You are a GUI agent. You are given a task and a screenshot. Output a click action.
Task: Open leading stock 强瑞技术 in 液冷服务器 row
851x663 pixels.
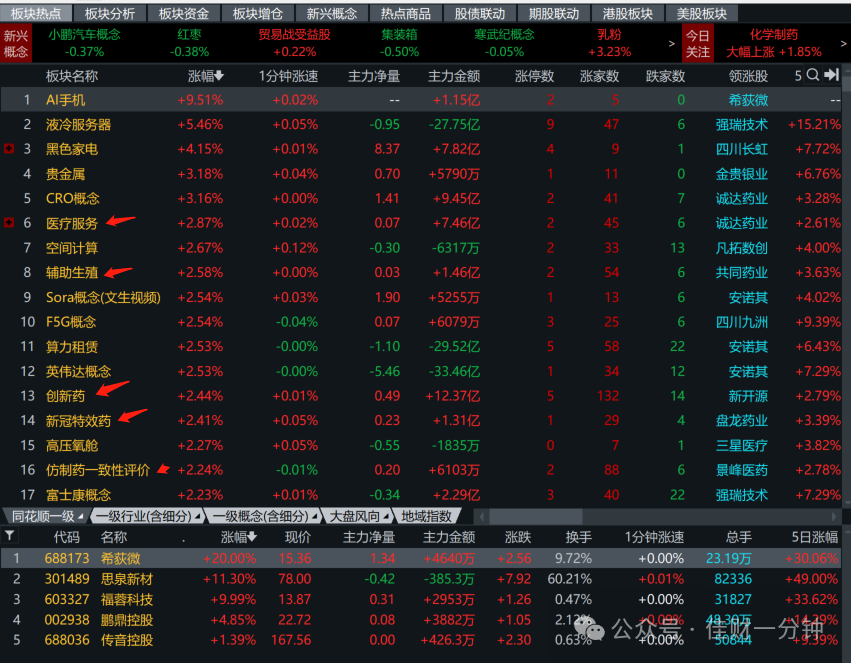(741, 125)
